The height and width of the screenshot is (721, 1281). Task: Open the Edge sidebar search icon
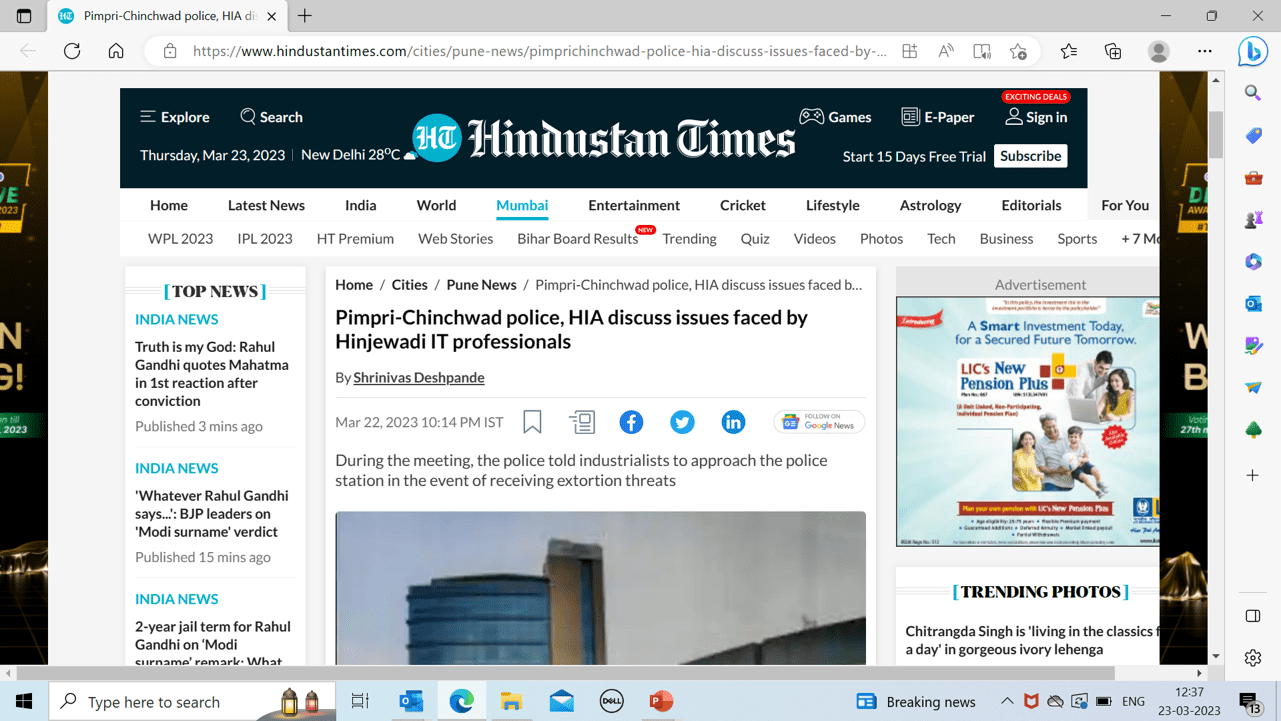1253,93
